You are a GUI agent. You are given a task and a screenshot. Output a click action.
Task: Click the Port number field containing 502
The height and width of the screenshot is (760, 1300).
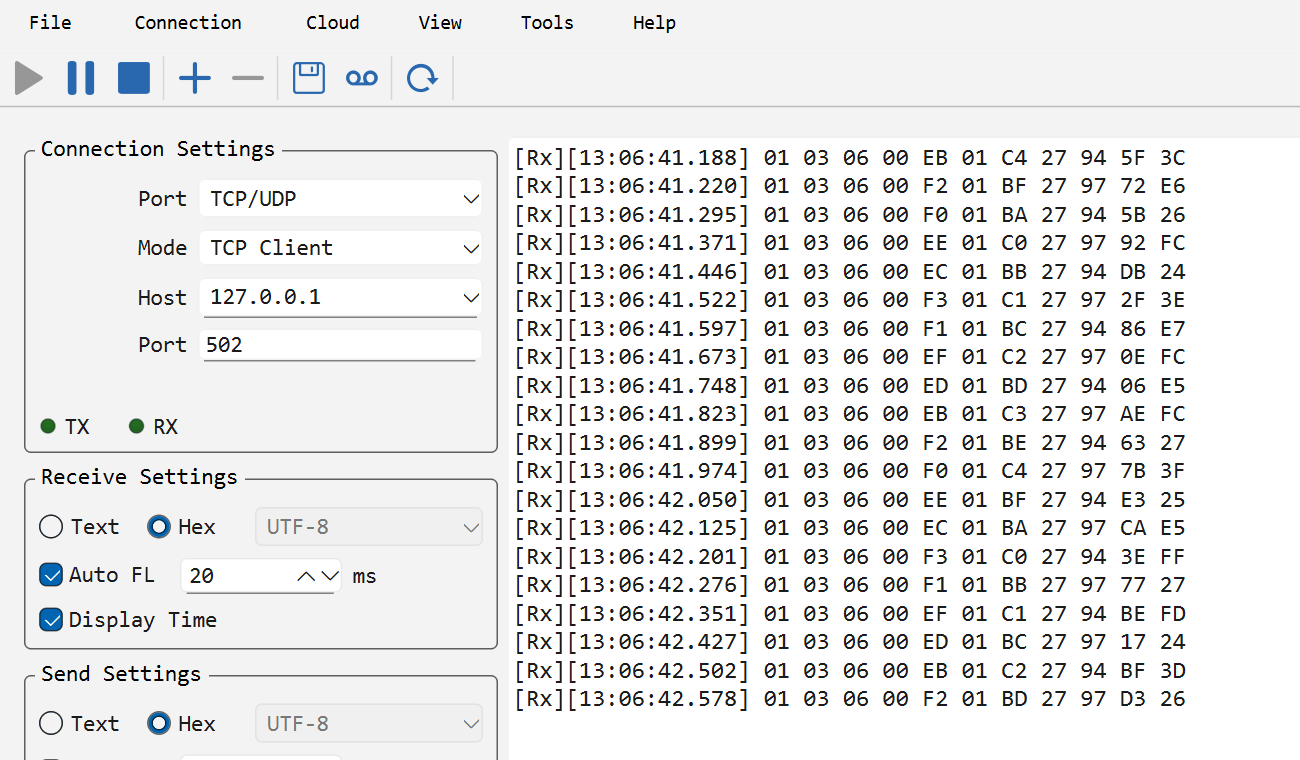(x=340, y=345)
